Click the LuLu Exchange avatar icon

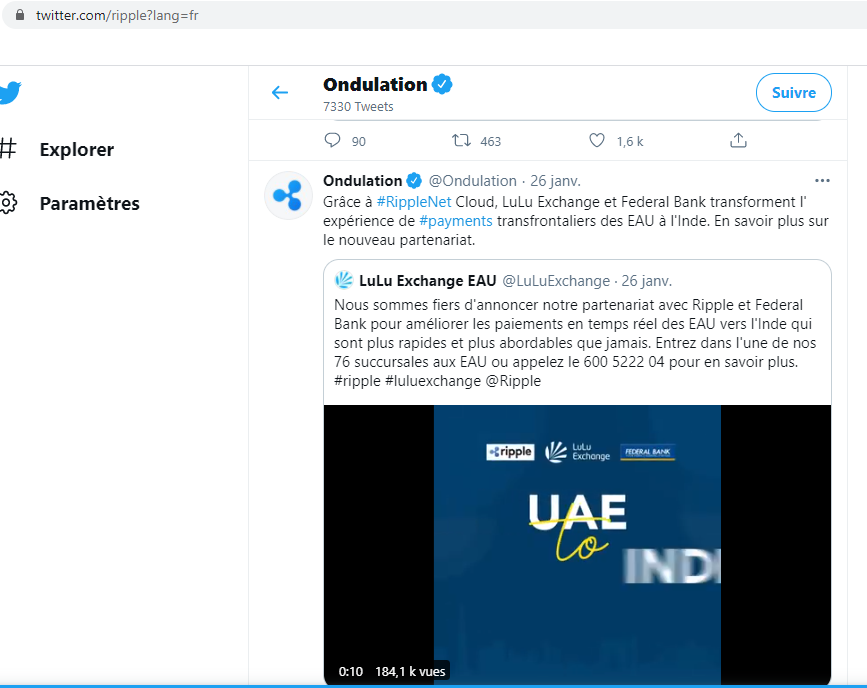pyautogui.click(x=344, y=280)
